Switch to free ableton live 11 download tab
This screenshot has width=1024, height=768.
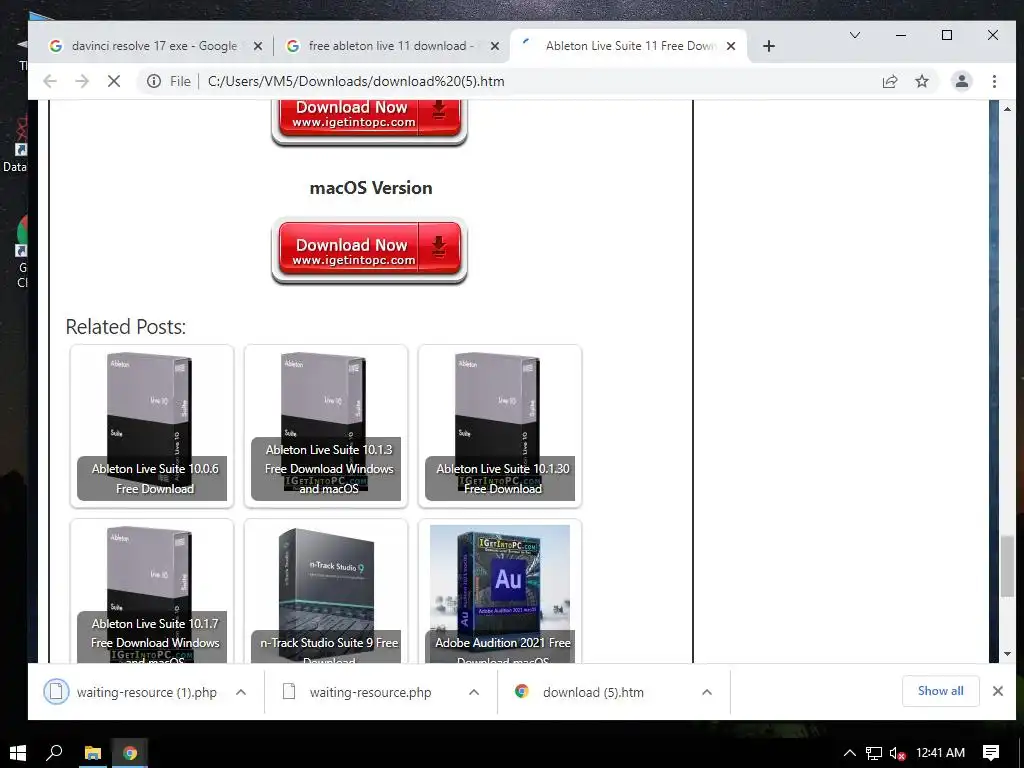coord(391,46)
